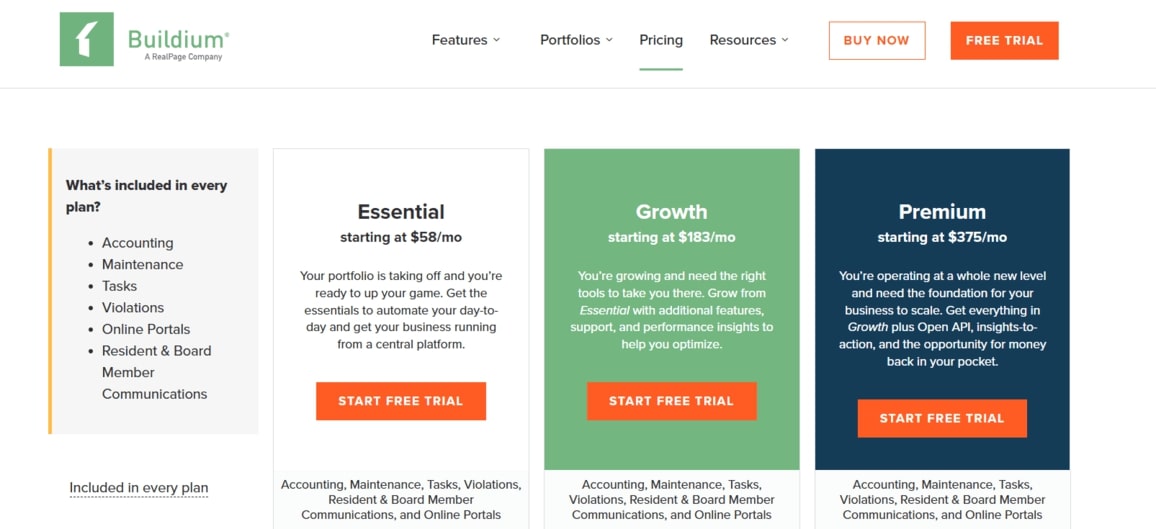Click the header FREE TRIAL button
Image resolution: width=1156 pixels, height=529 pixels.
click(1004, 41)
